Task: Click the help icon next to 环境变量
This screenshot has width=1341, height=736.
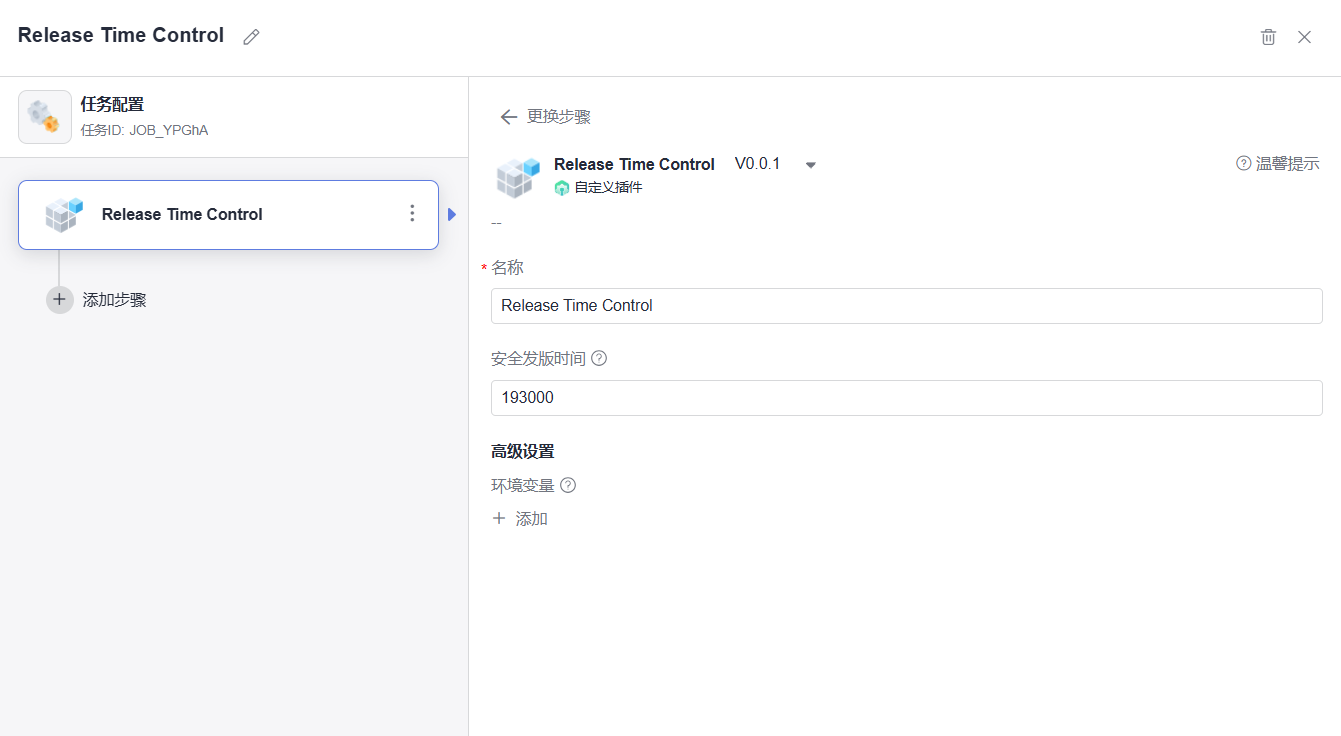Action: (x=568, y=485)
